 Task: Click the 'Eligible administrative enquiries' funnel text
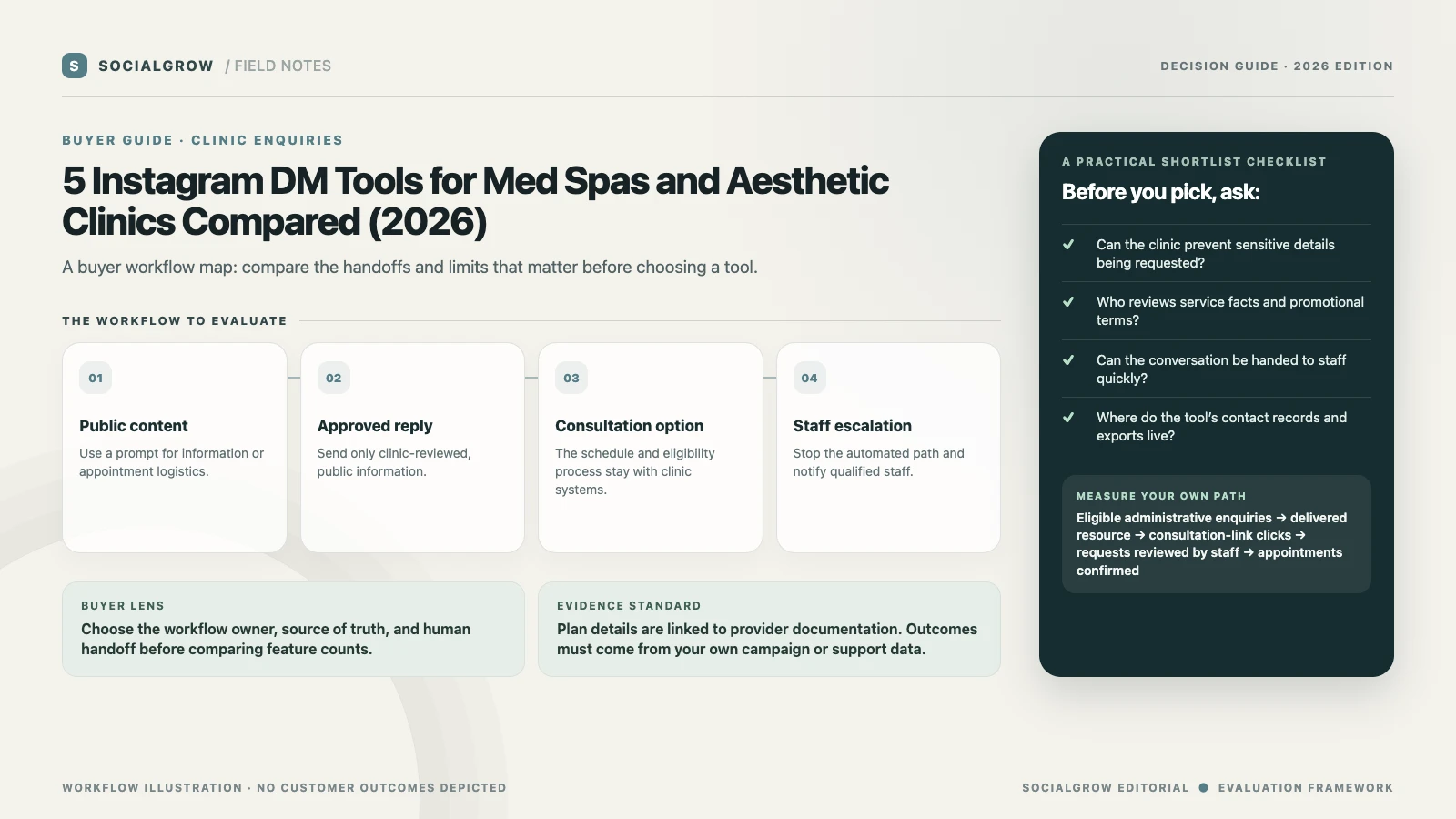coord(1212,544)
